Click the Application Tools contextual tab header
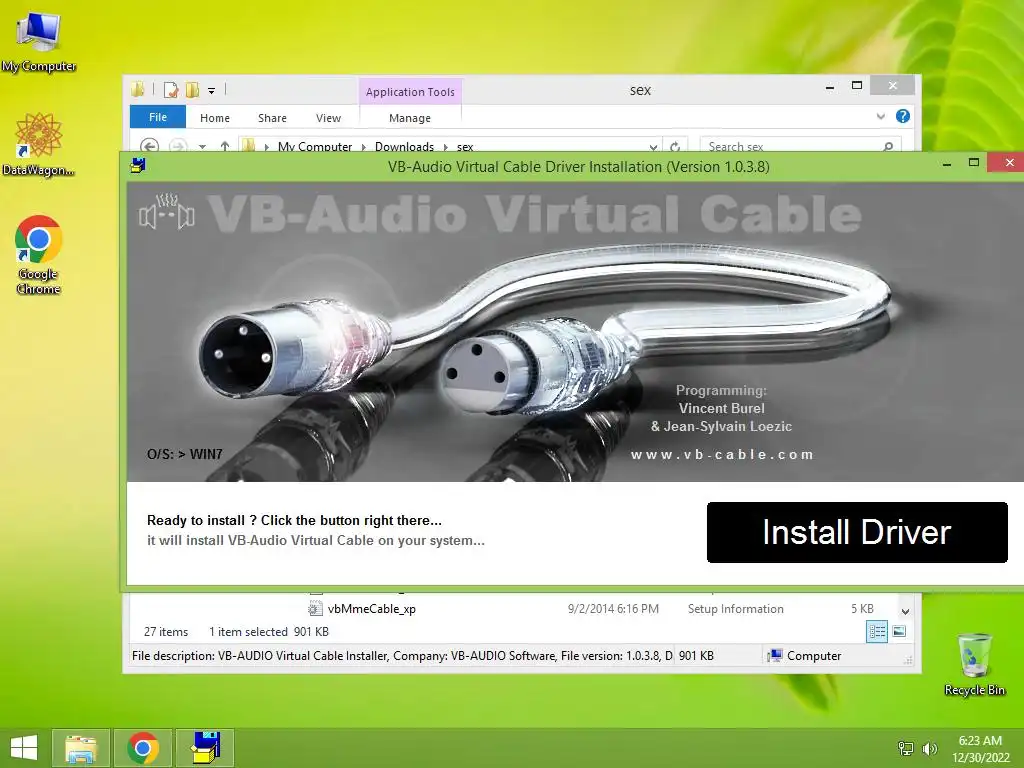The width and height of the screenshot is (1024, 768). tap(410, 92)
